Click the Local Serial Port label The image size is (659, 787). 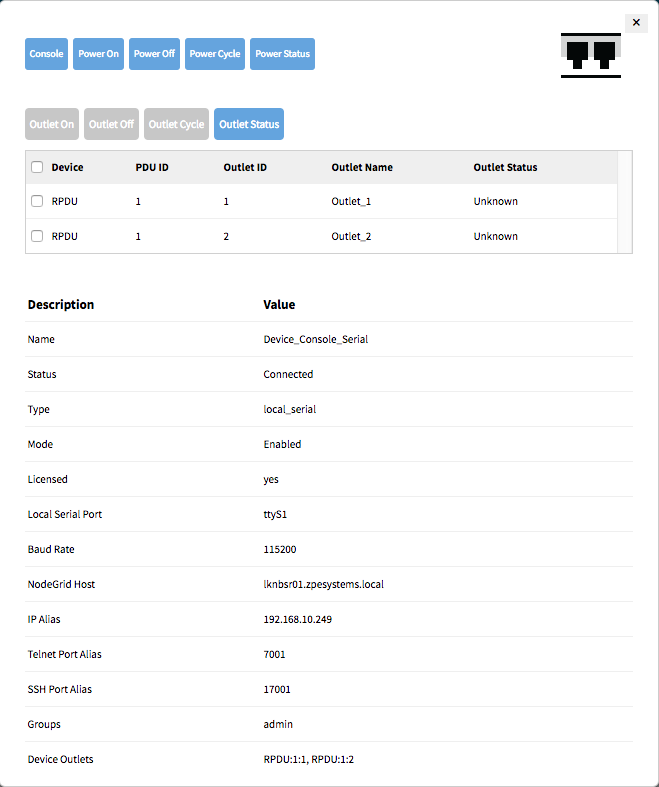click(x=65, y=514)
